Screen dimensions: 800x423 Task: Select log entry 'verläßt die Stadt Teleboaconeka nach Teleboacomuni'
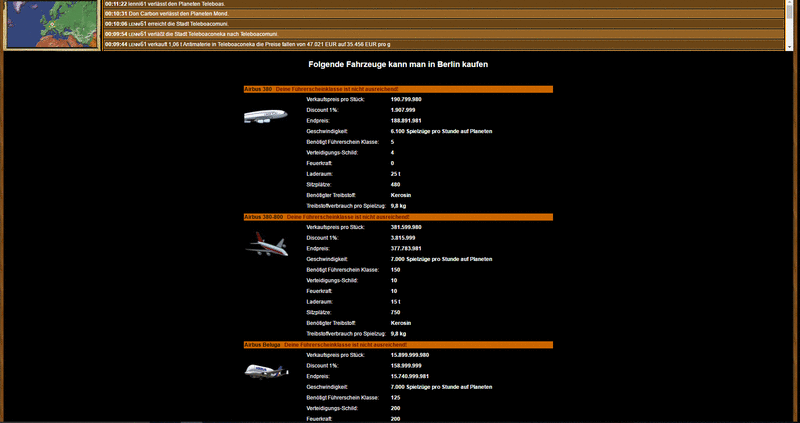pyautogui.click(x=443, y=34)
